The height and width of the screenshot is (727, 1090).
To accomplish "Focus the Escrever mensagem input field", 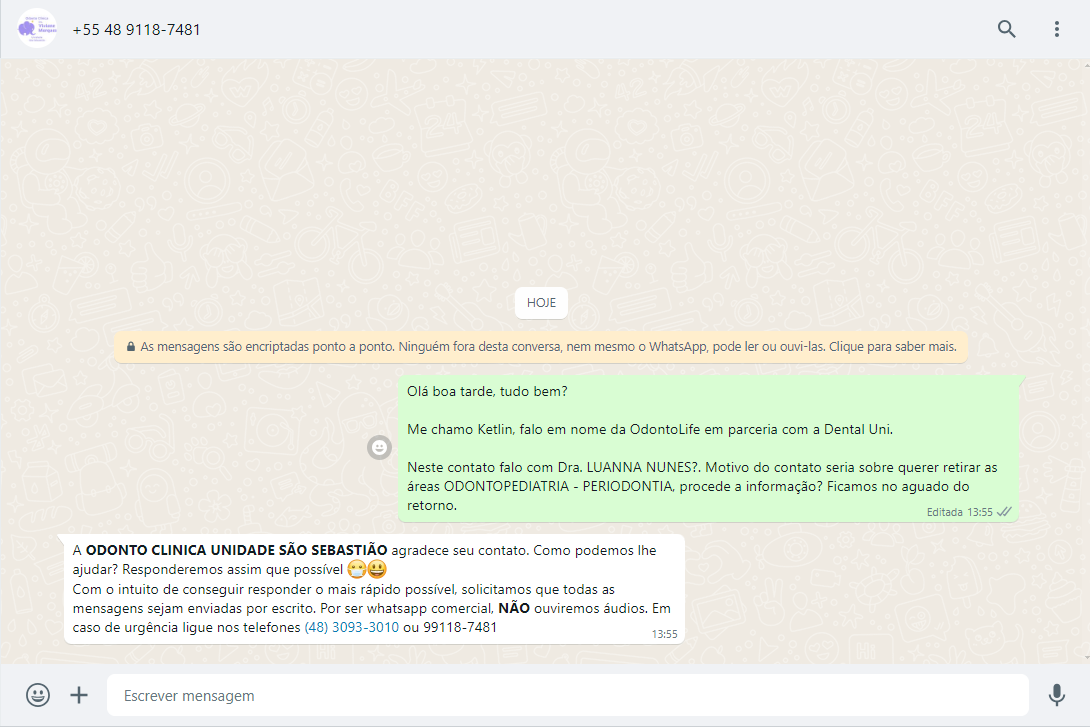I will [x=567, y=695].
